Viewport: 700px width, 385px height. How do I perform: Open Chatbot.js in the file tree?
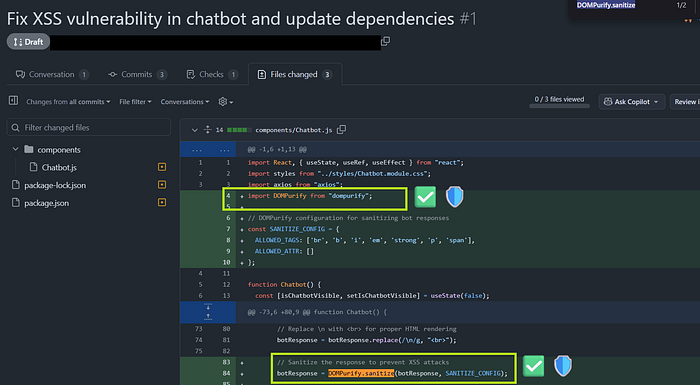pyautogui.click(x=59, y=167)
